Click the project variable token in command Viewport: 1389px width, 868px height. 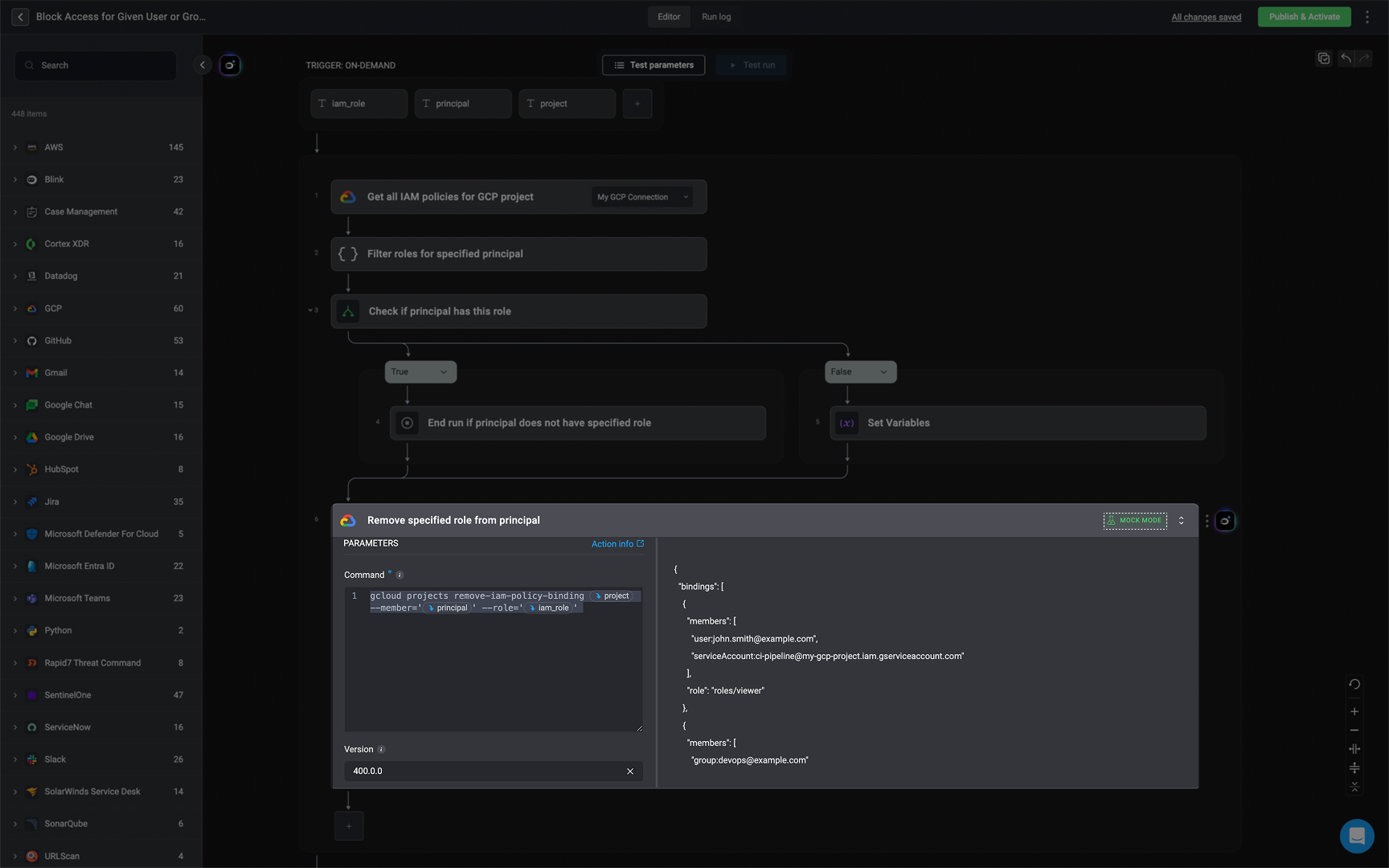coord(613,596)
